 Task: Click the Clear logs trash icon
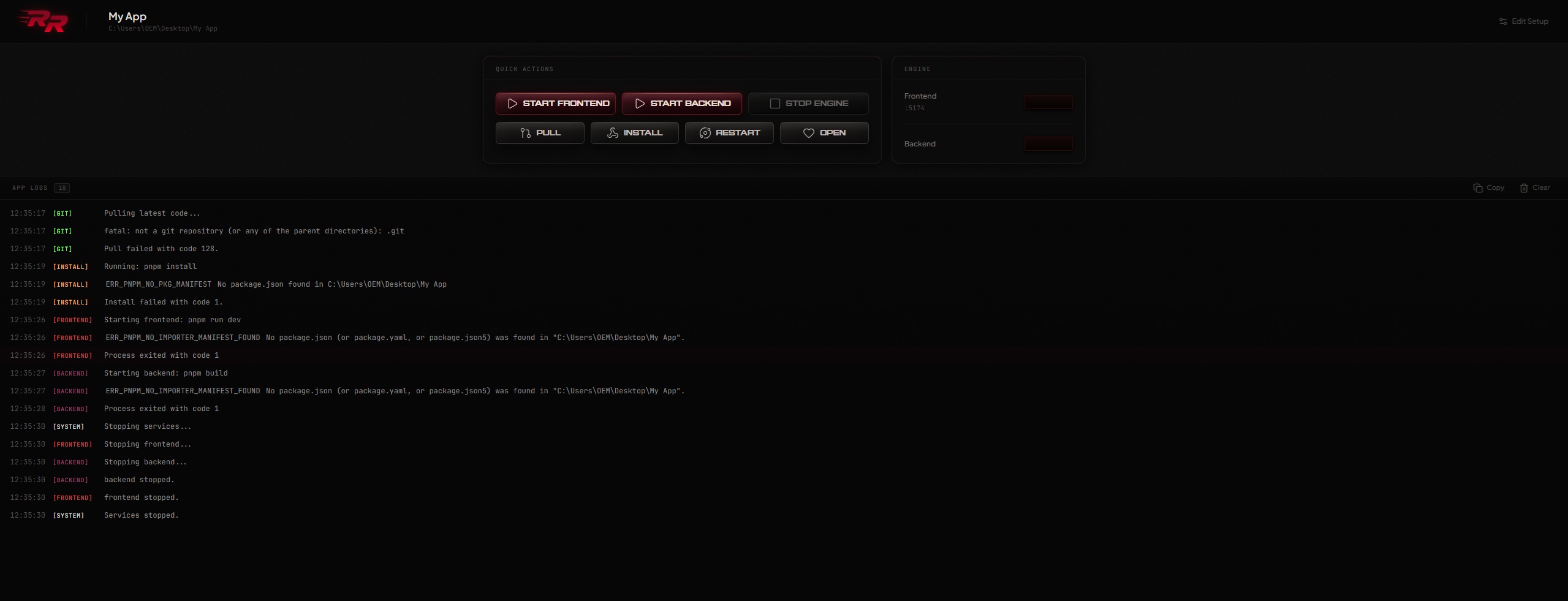click(x=1524, y=188)
